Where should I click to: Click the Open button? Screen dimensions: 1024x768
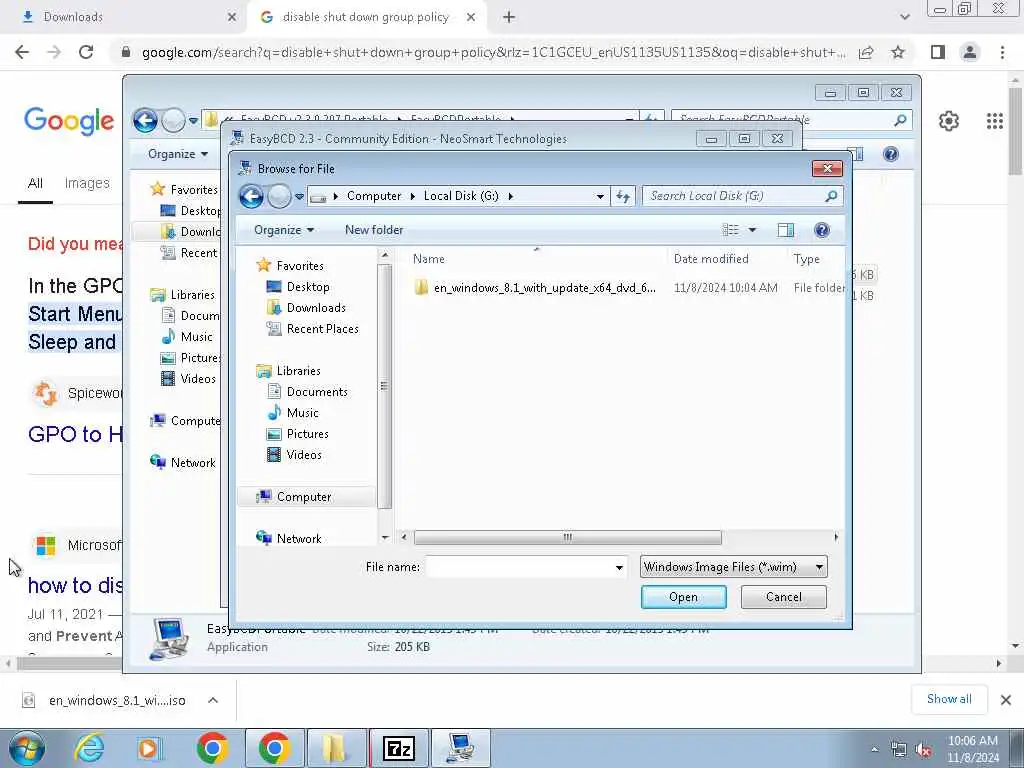click(x=683, y=597)
